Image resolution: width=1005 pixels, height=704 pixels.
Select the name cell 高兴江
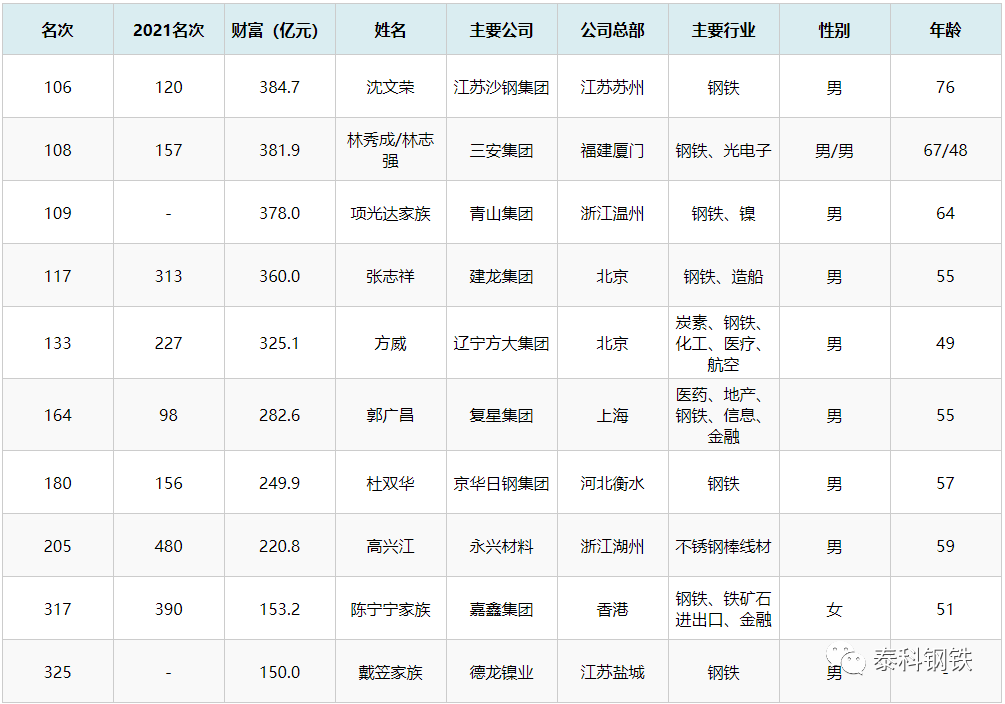[390, 546]
